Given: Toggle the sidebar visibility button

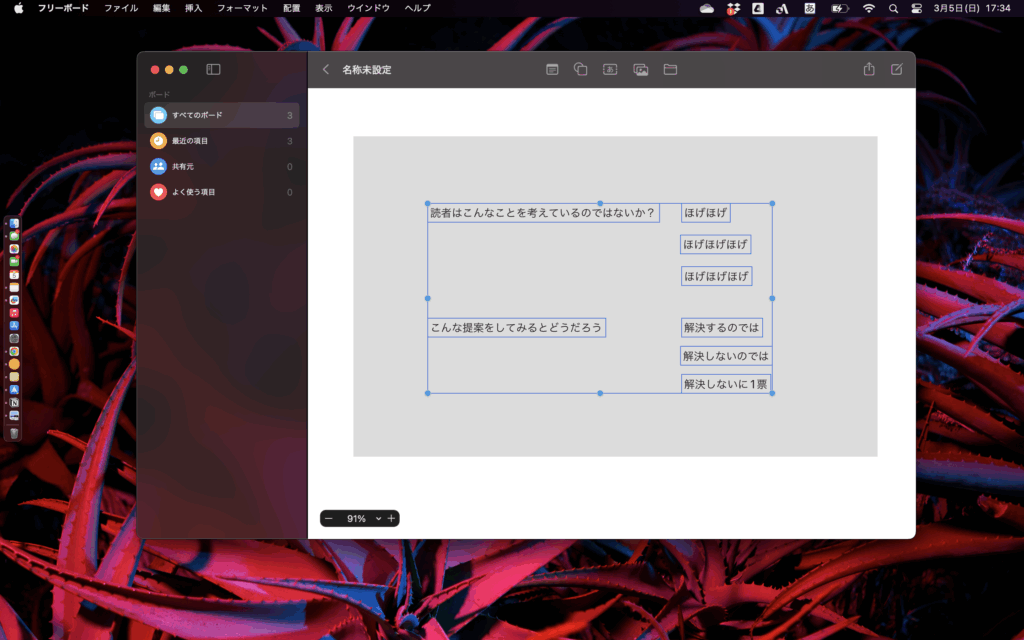Looking at the screenshot, I should click(x=211, y=69).
